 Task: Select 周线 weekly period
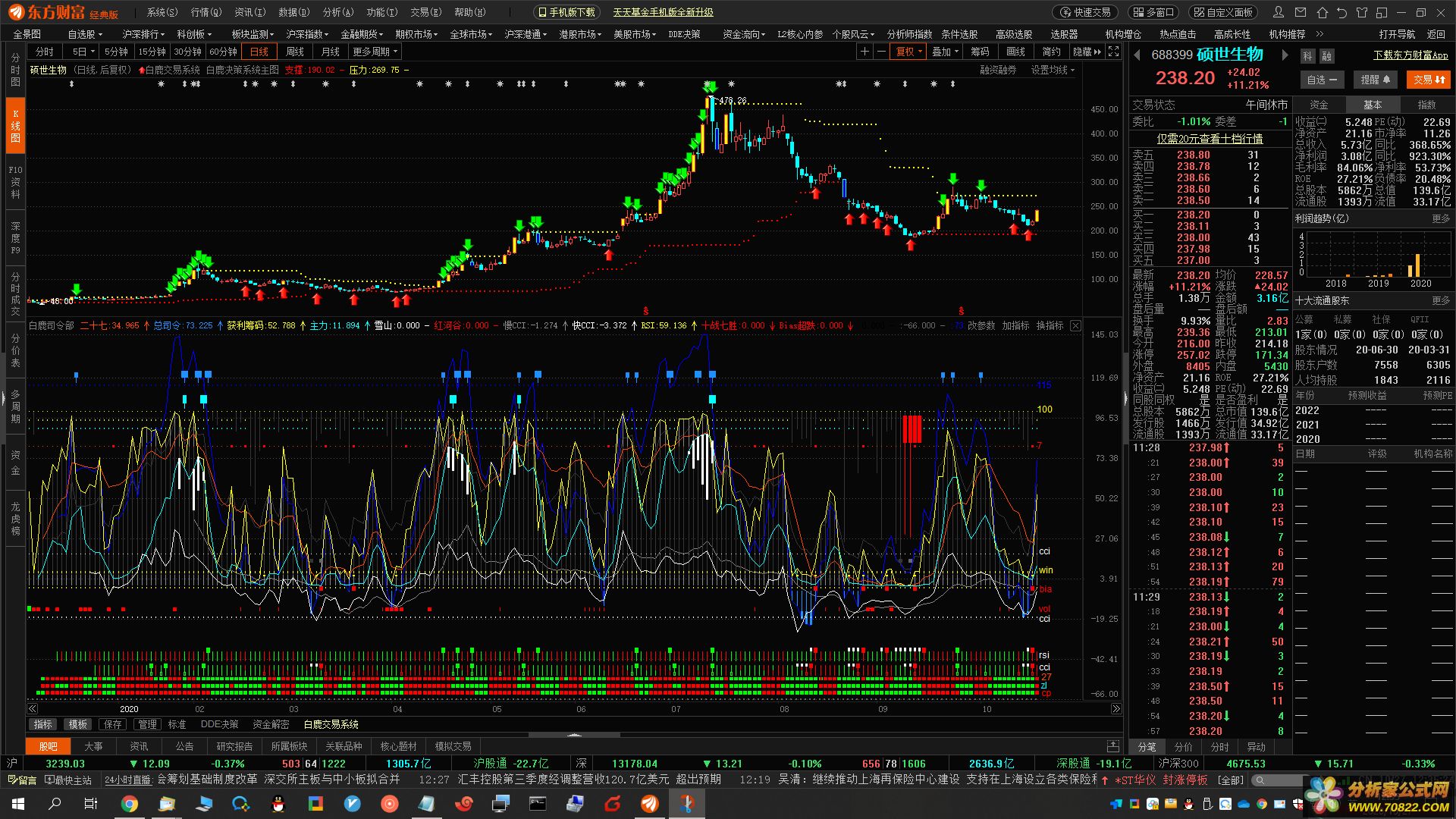point(295,52)
